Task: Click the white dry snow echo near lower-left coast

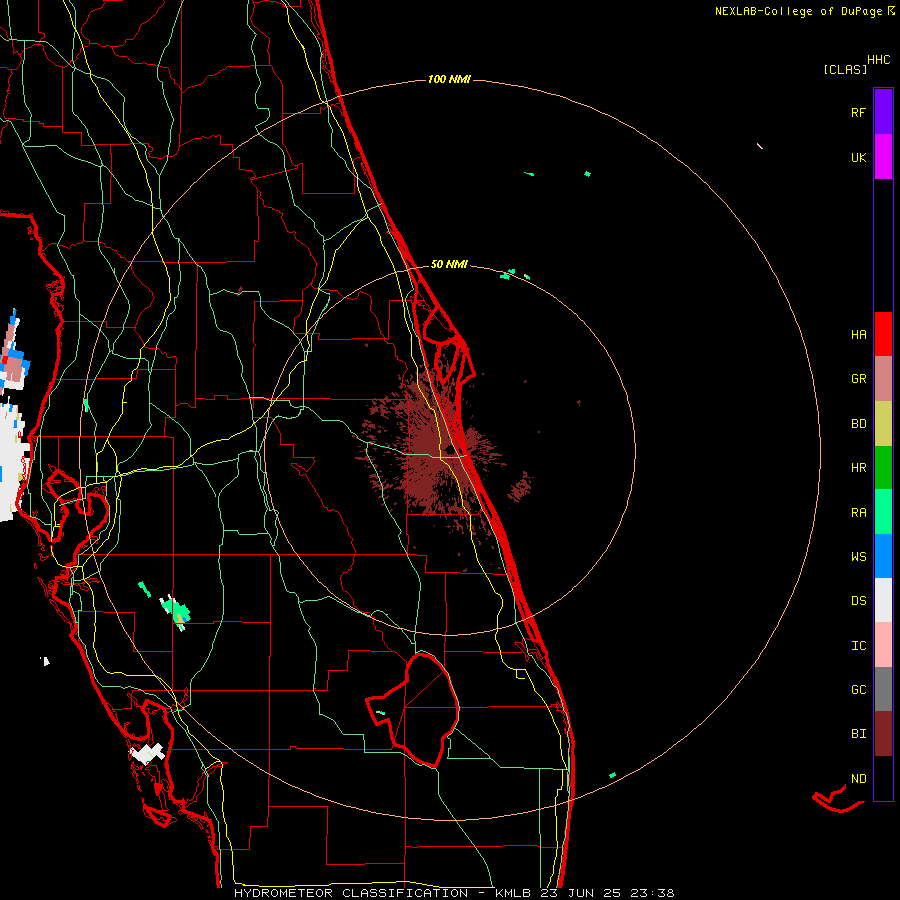Action: [x=148, y=753]
